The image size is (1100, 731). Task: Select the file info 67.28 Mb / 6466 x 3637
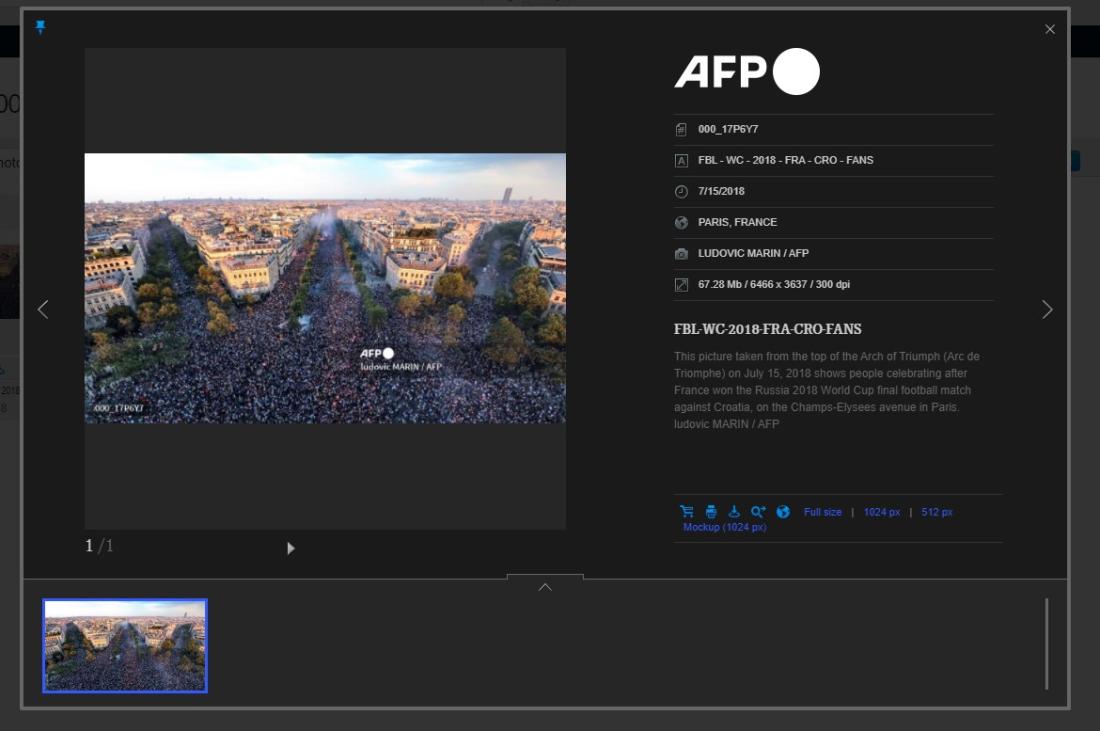click(774, 284)
